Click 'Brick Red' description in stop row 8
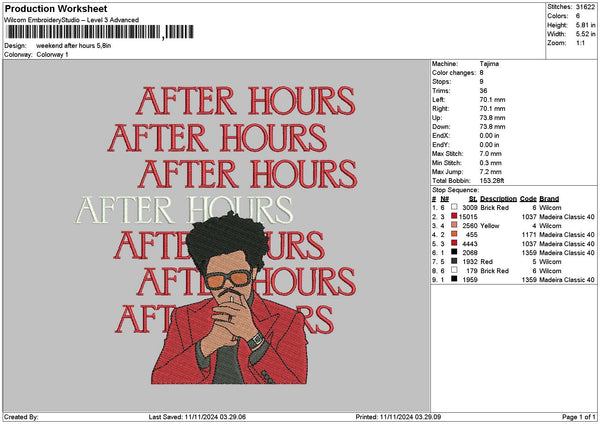Screen dimensions: 600x424 point(494,271)
